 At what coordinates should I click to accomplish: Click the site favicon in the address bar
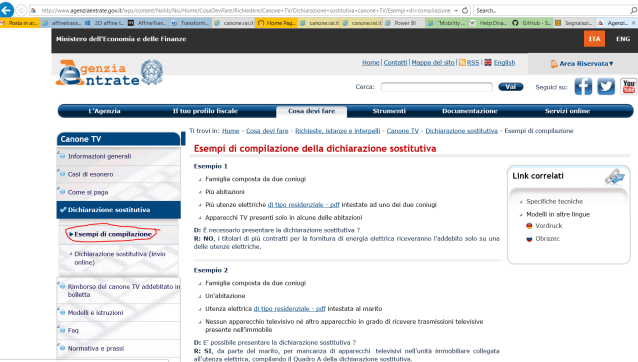(33, 11)
